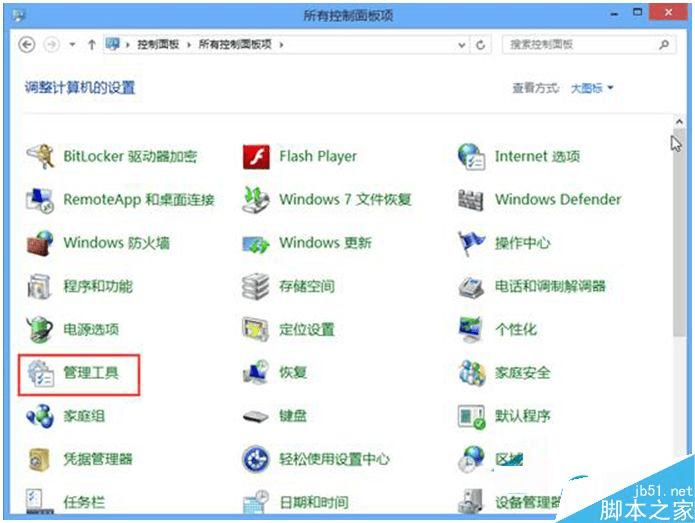Open the 日期和时间 calendar icon
695x523 pixels.
coord(256,502)
